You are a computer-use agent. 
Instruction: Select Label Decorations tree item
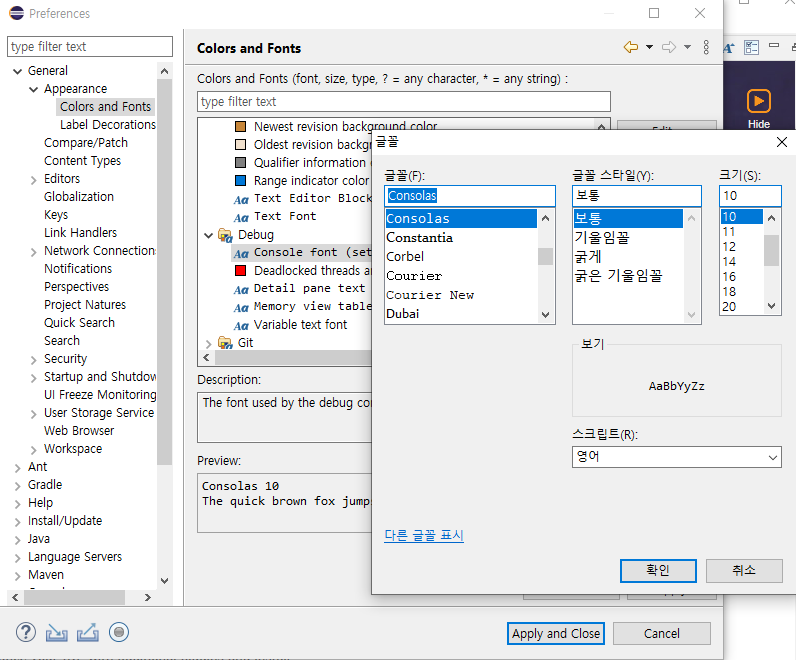pyautogui.click(x=108, y=125)
